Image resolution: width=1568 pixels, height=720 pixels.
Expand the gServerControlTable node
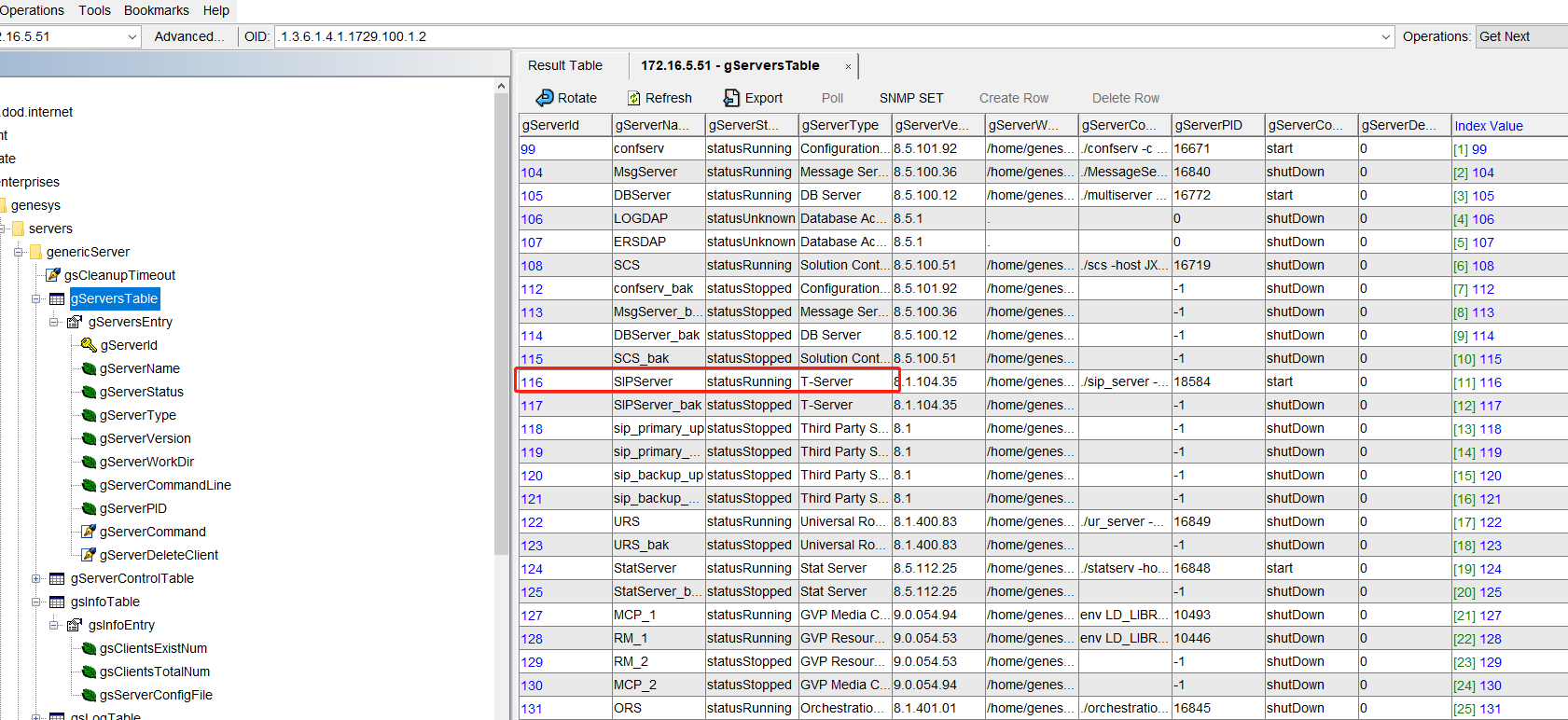35,578
